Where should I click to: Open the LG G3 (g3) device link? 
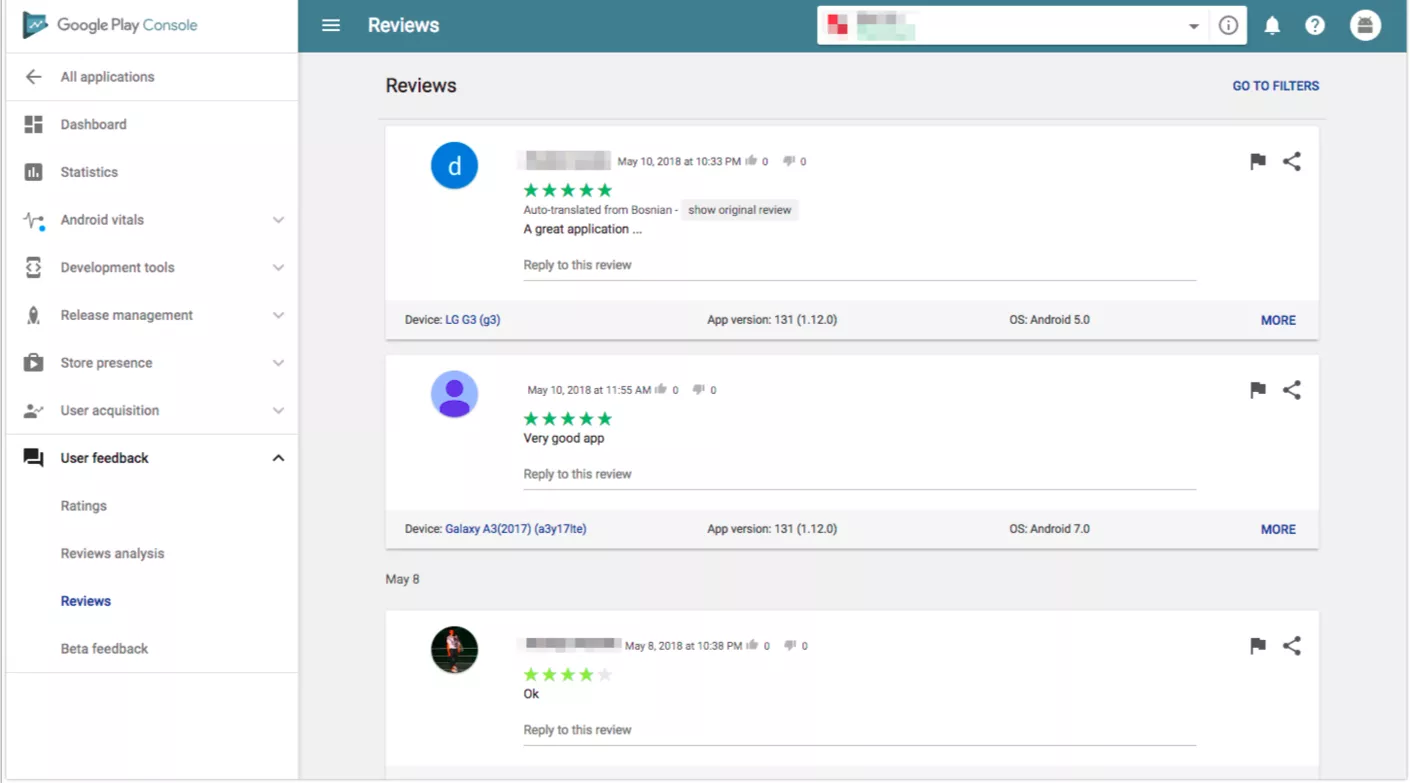pyautogui.click(x=472, y=320)
